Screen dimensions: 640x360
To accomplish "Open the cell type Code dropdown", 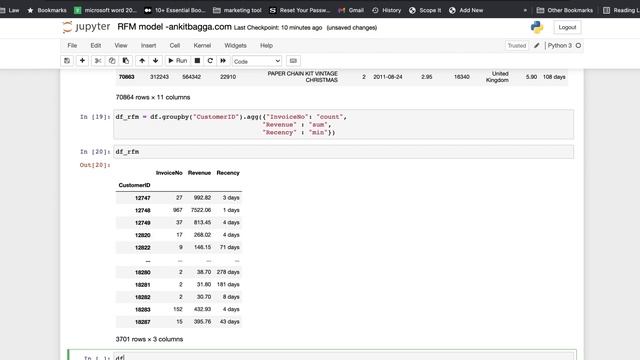I will [257, 61].
